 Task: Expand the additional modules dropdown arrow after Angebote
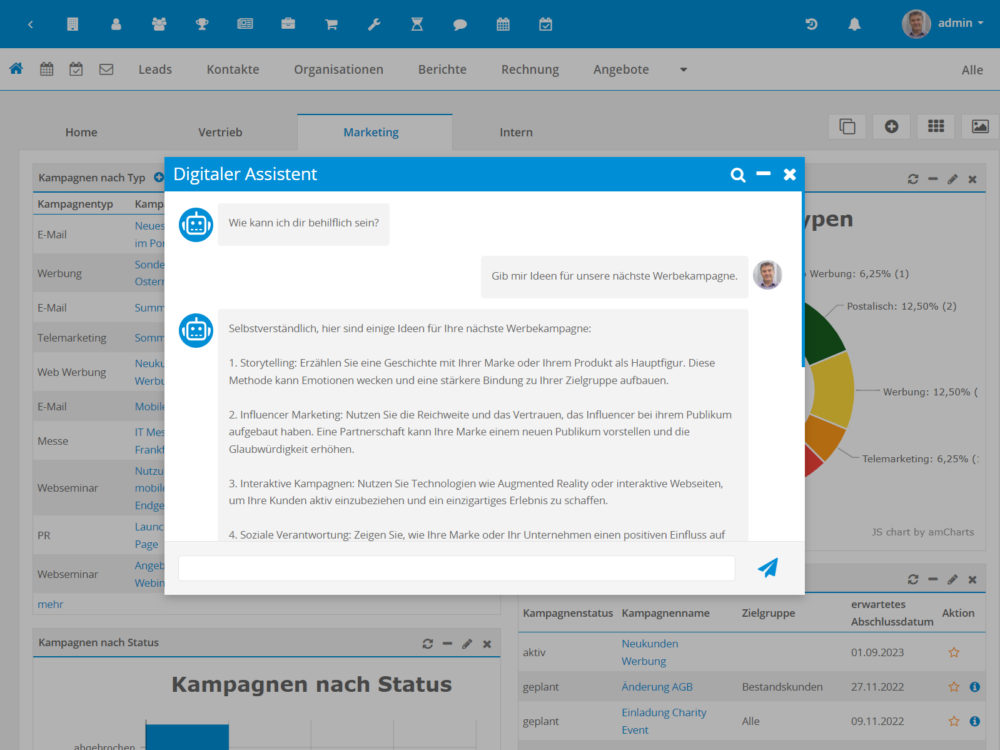(x=684, y=70)
